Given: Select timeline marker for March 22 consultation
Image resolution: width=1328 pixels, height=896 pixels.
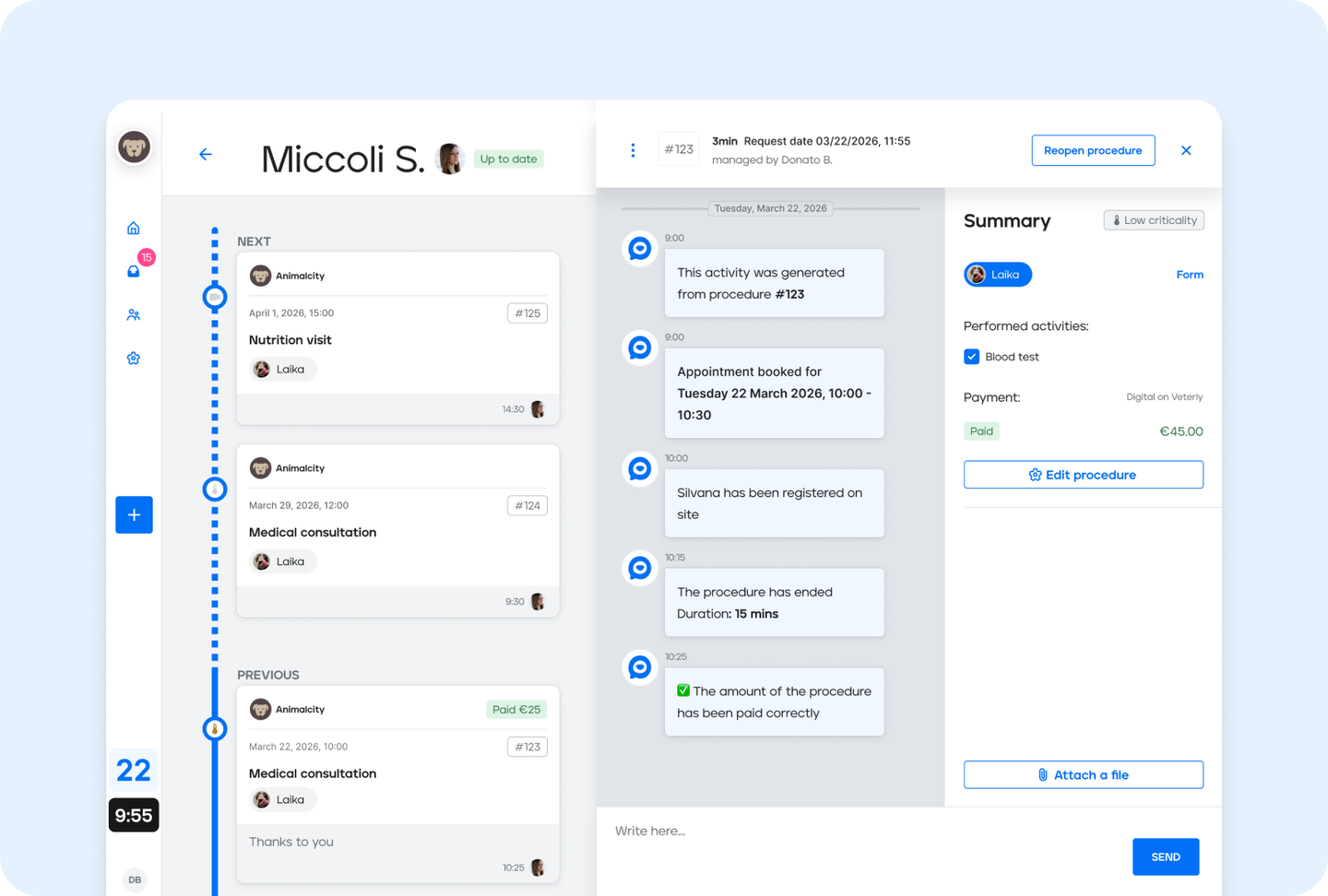Looking at the screenshot, I should (x=215, y=729).
